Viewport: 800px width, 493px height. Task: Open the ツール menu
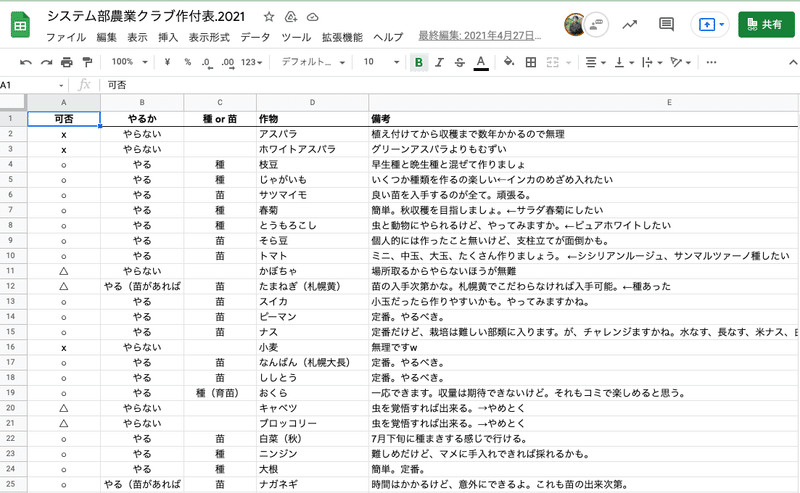pos(296,37)
